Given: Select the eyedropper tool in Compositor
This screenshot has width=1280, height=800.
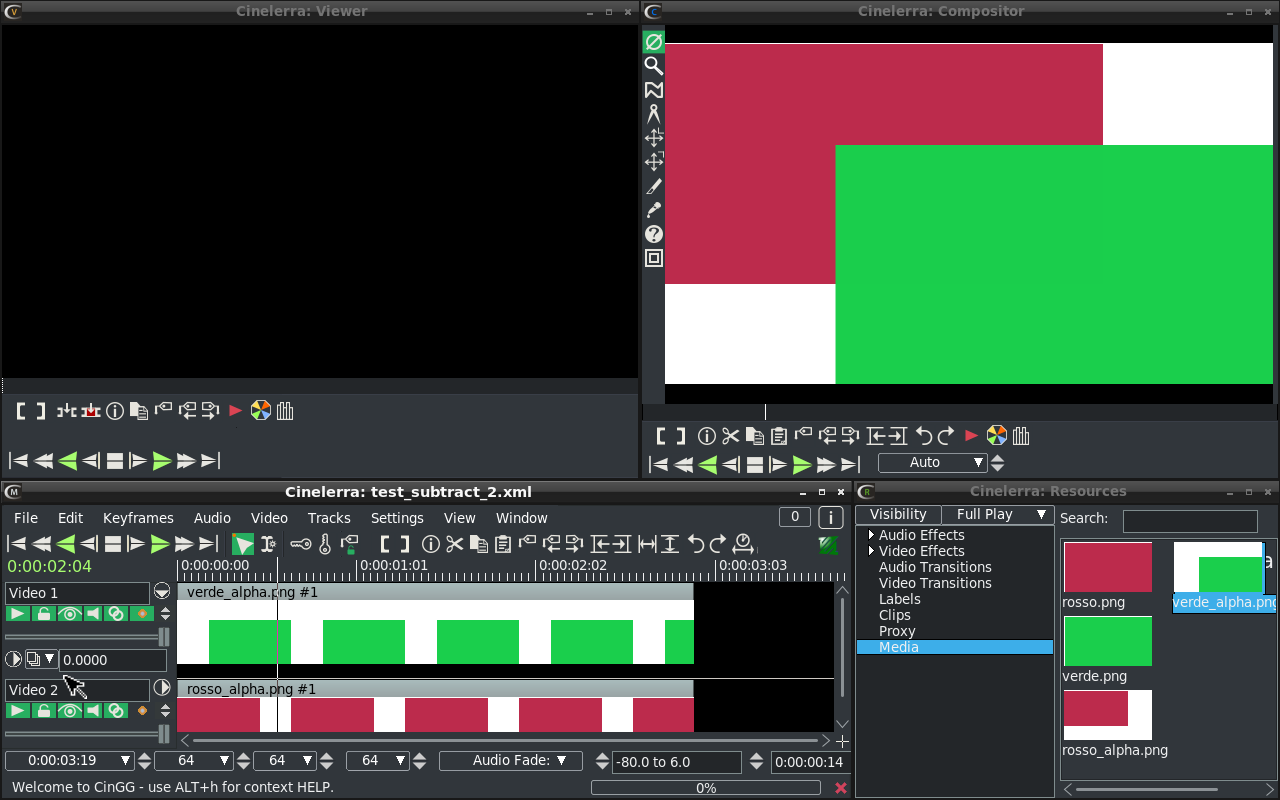Looking at the screenshot, I should [x=653, y=210].
